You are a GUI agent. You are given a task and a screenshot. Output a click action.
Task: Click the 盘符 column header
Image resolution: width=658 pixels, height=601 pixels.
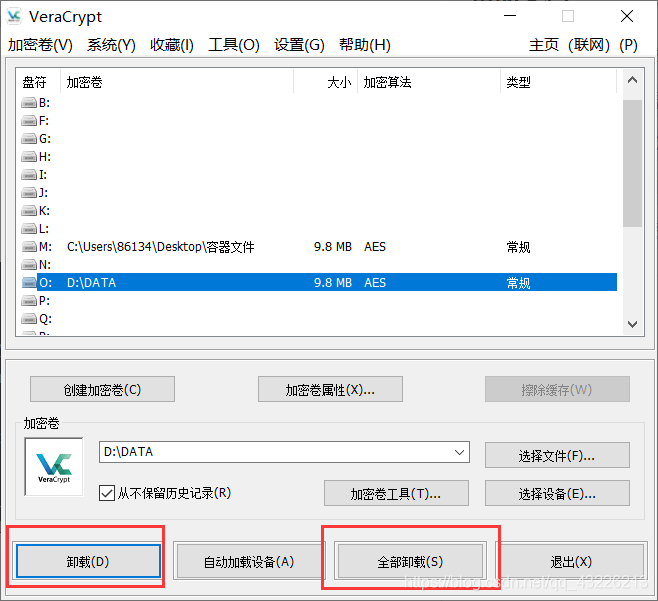pyautogui.click(x=39, y=82)
